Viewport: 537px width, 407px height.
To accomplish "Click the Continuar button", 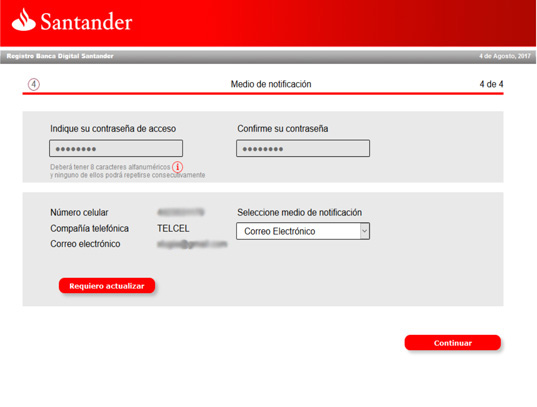I will pyautogui.click(x=452, y=343).
